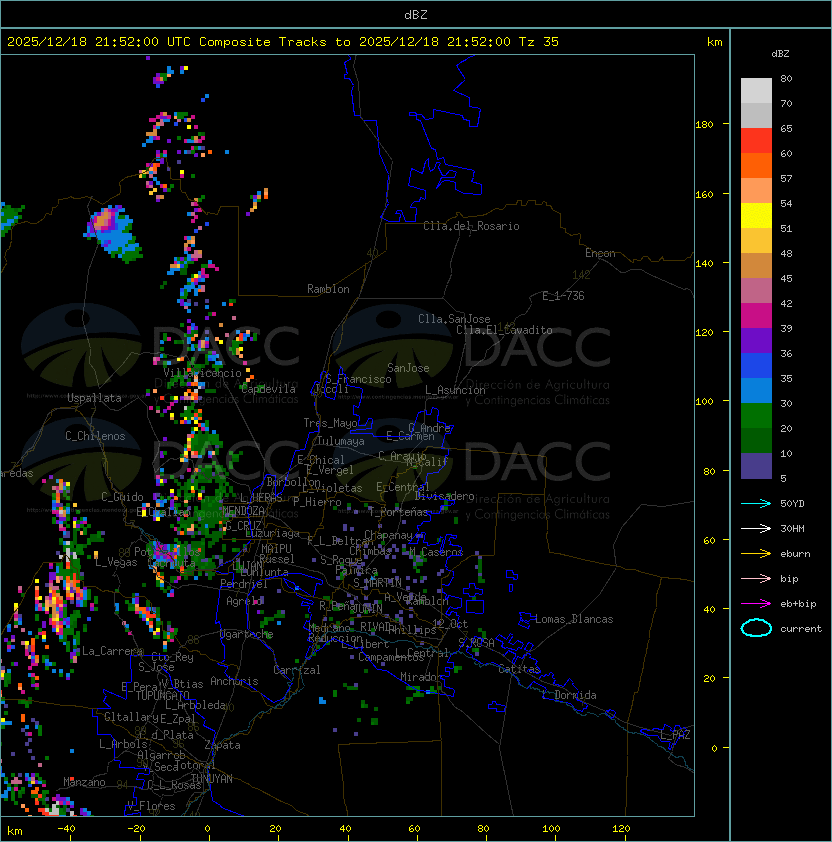832x842 pixels.
Task: Click the 'Tulumaya' map label
Action: 341,441
